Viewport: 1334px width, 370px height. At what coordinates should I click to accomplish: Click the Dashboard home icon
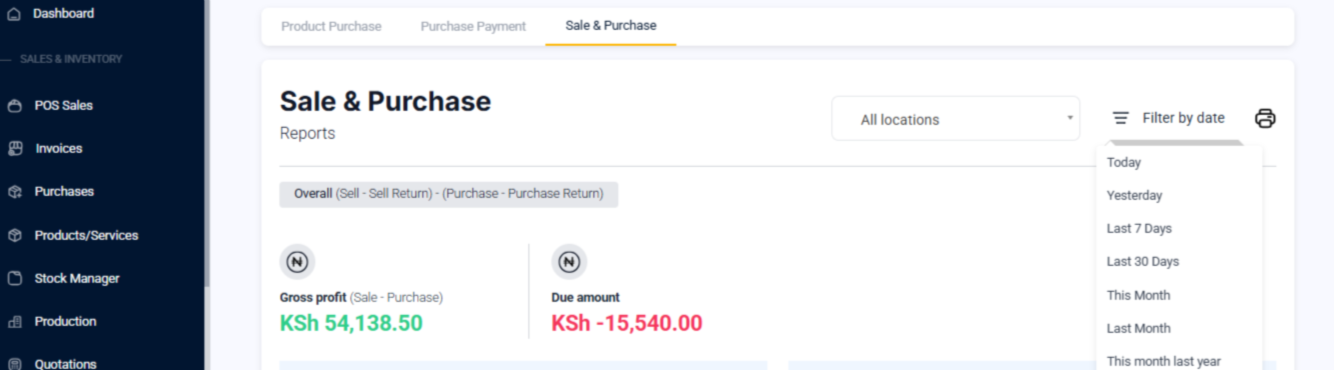(x=14, y=14)
